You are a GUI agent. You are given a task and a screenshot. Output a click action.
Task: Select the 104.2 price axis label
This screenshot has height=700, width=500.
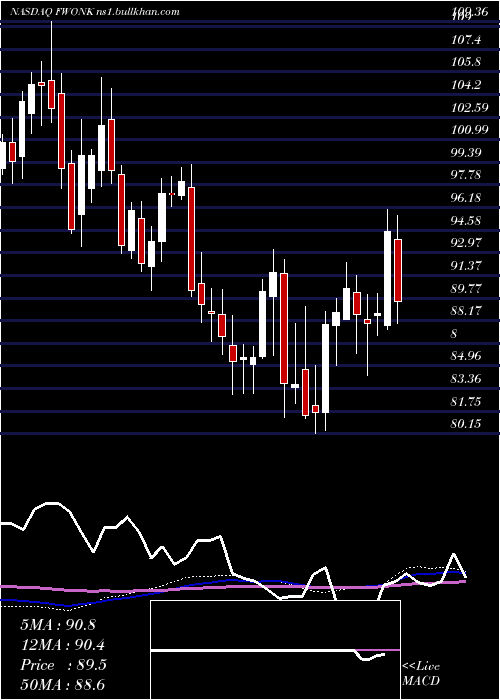467,84
